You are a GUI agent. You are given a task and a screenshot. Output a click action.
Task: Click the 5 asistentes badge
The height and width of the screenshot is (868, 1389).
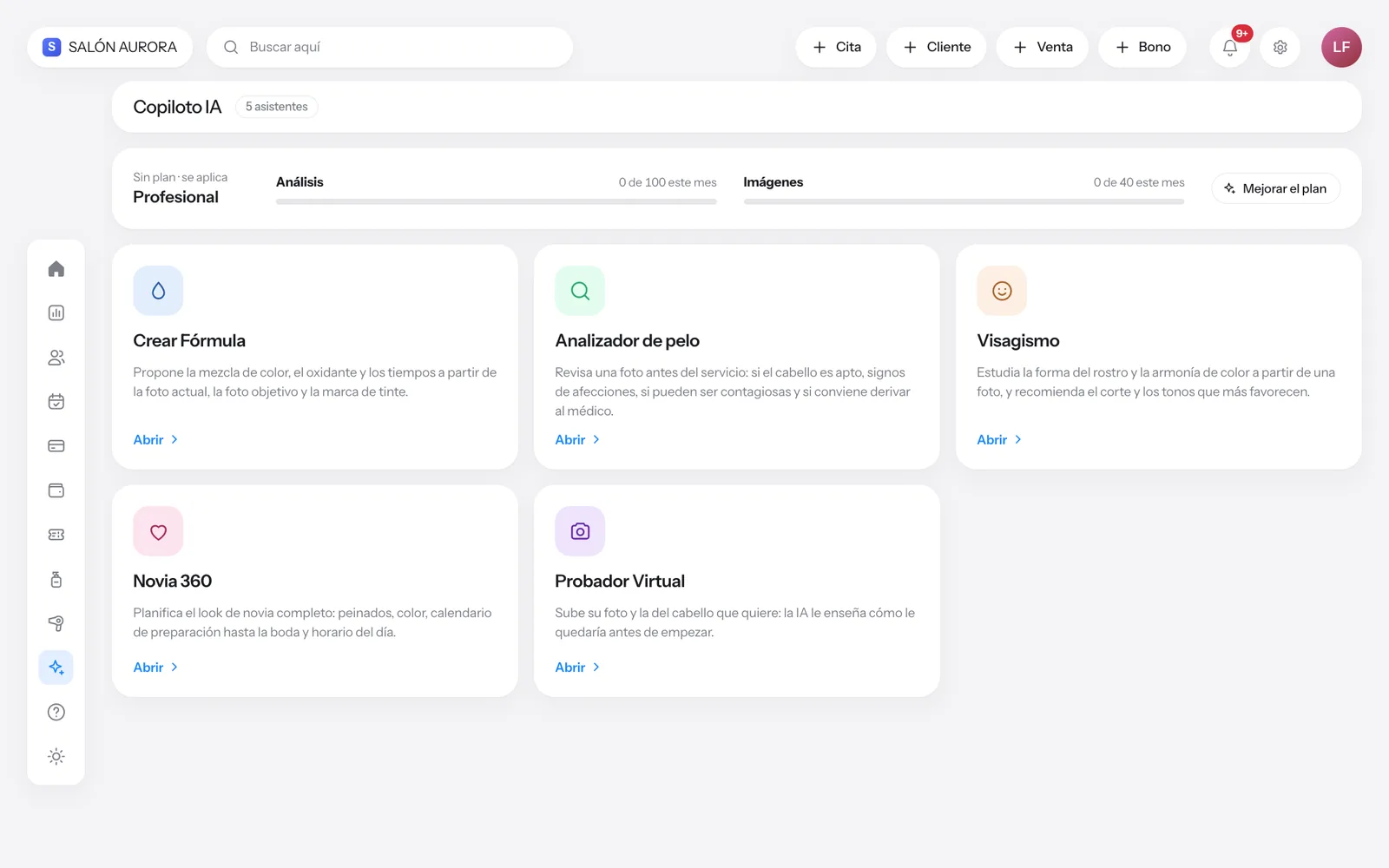pos(277,107)
